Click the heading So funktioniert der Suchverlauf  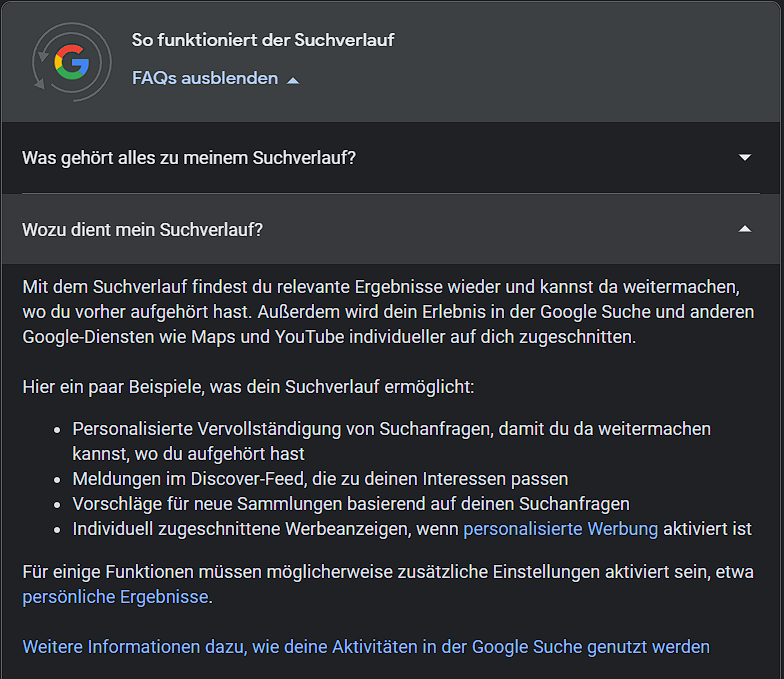click(263, 40)
